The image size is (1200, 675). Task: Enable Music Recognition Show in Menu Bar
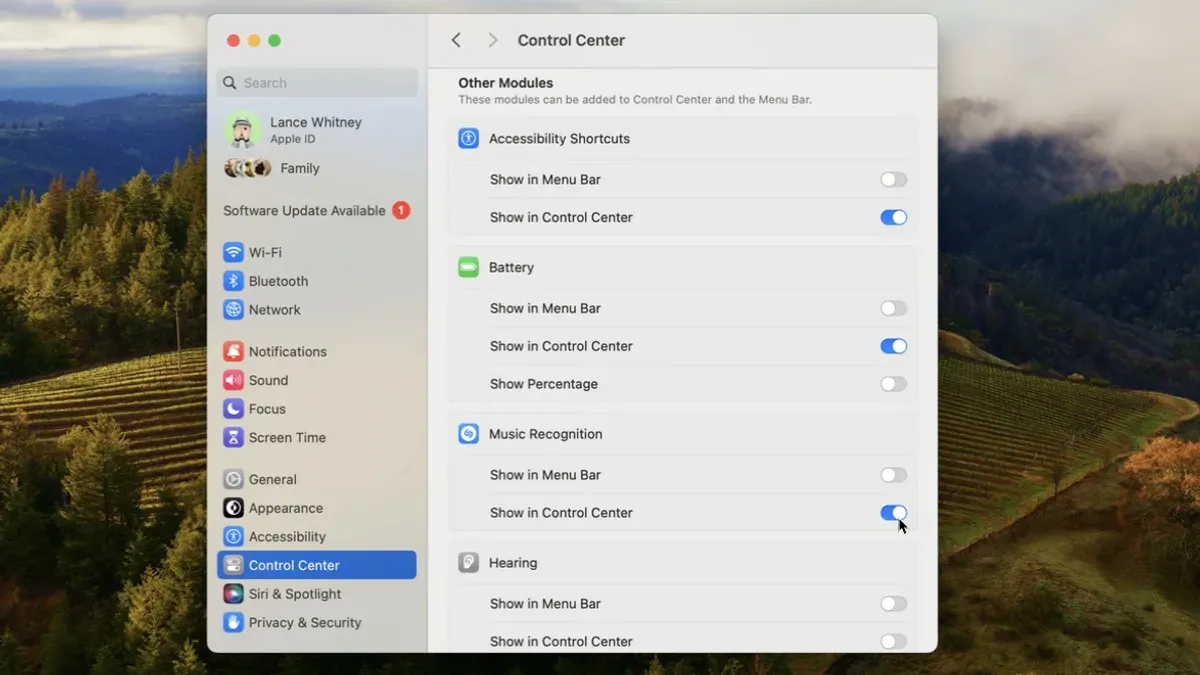[893, 475]
